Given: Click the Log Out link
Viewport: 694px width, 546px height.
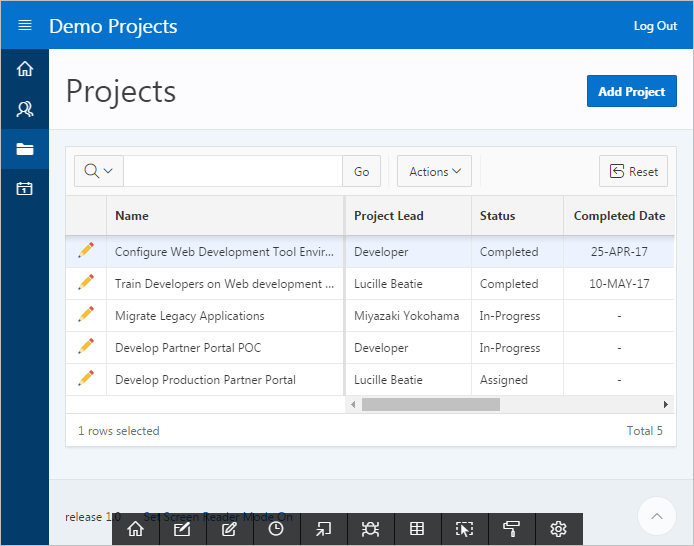Looking at the screenshot, I should (x=655, y=26).
